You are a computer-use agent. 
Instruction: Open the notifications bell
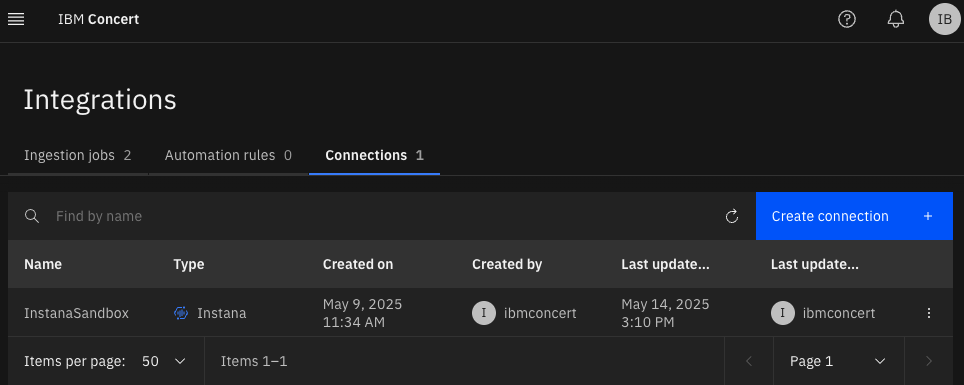pos(896,20)
